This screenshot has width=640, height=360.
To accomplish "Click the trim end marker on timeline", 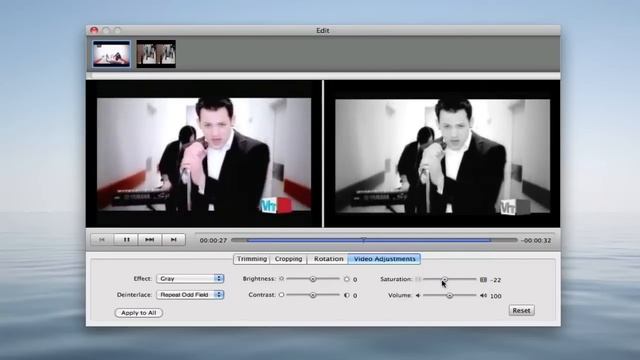I will (x=491, y=240).
